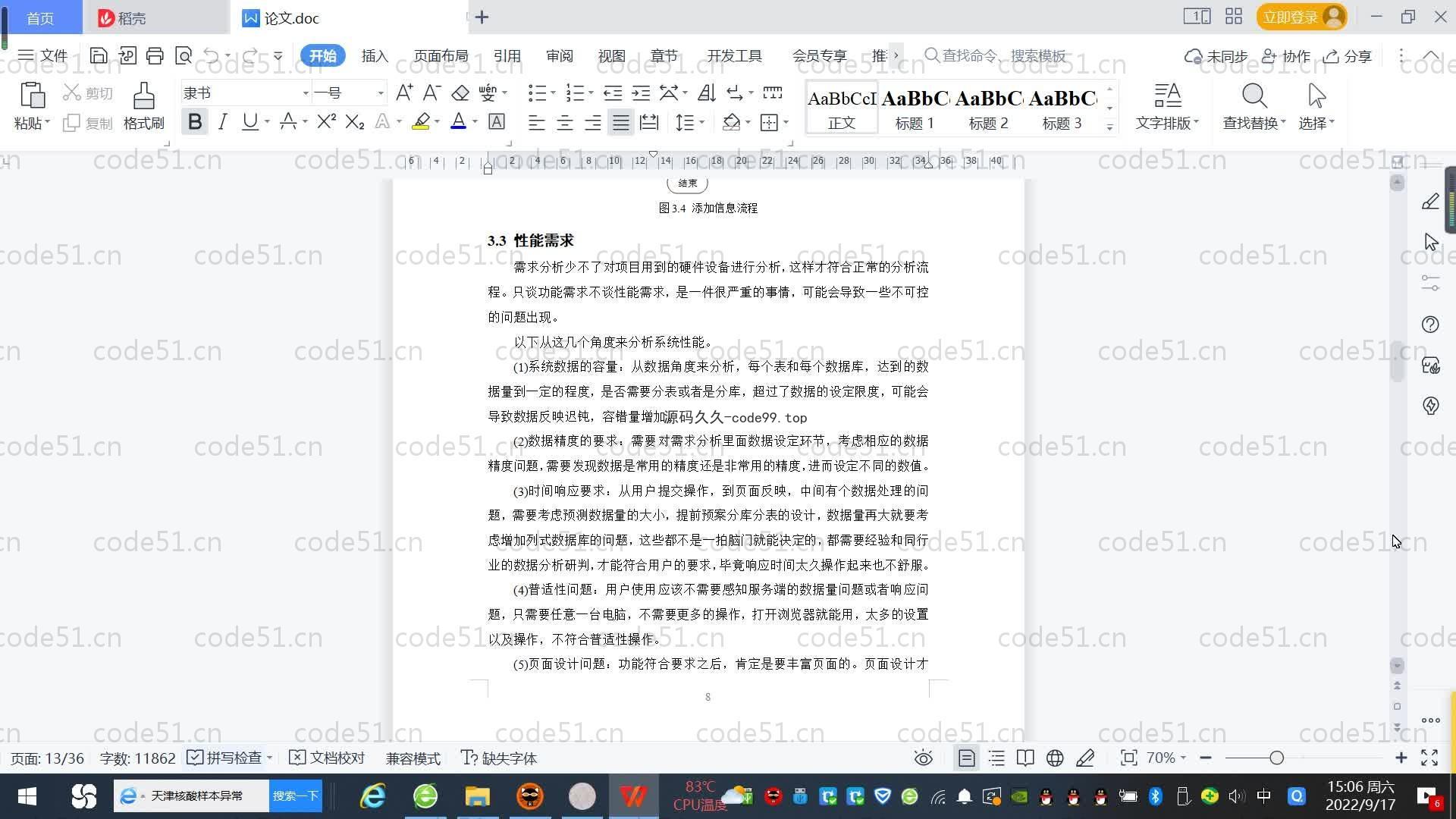Click the search commands field
1456x819 pixels.
[995, 56]
